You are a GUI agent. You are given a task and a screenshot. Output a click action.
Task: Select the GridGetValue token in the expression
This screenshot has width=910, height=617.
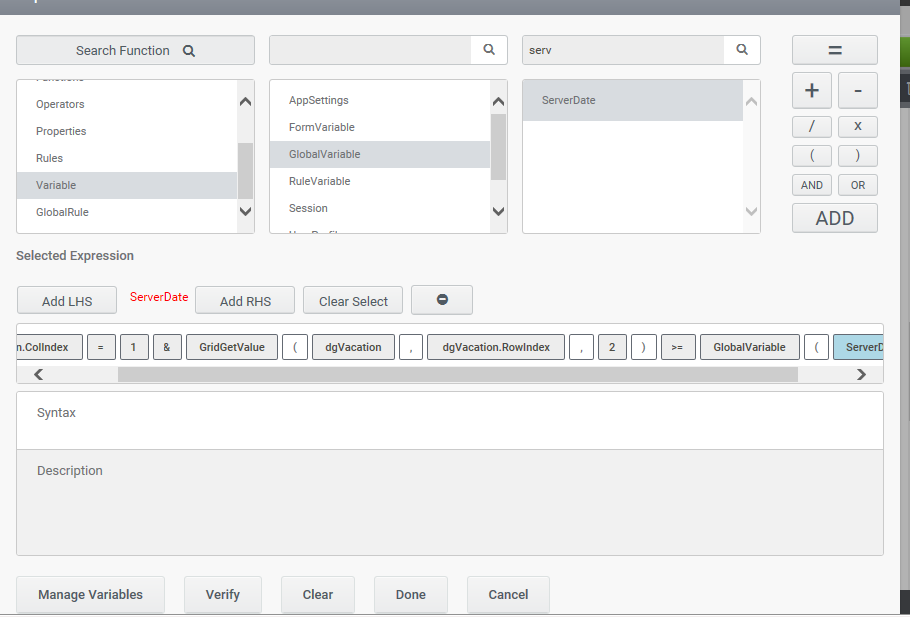click(232, 347)
